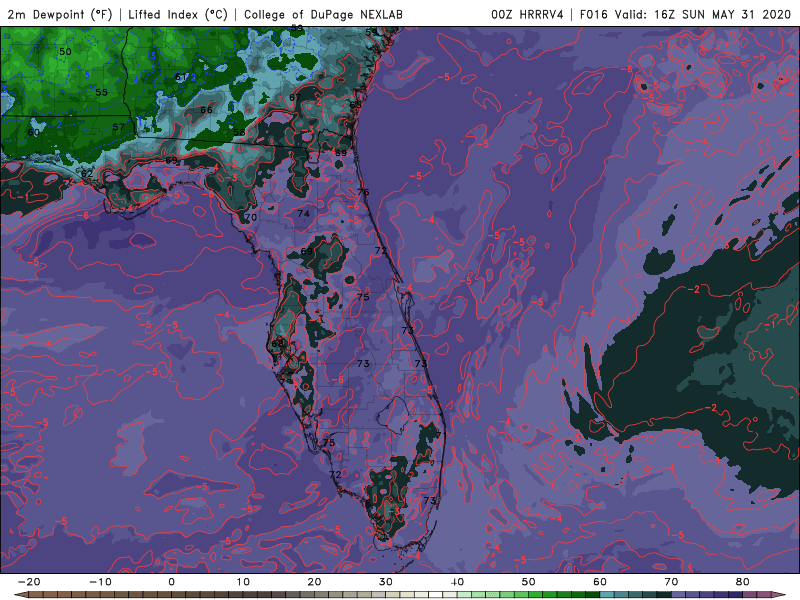Click the 74 dewpoint value in north Florida
The width and height of the screenshot is (800, 600).
(x=304, y=213)
